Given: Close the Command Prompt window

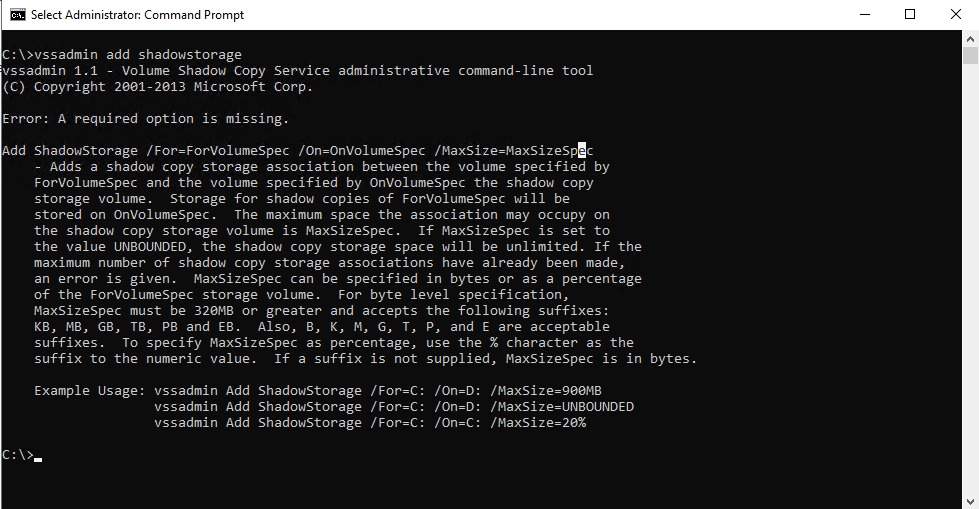Looking at the screenshot, I should pyautogui.click(x=955, y=15).
